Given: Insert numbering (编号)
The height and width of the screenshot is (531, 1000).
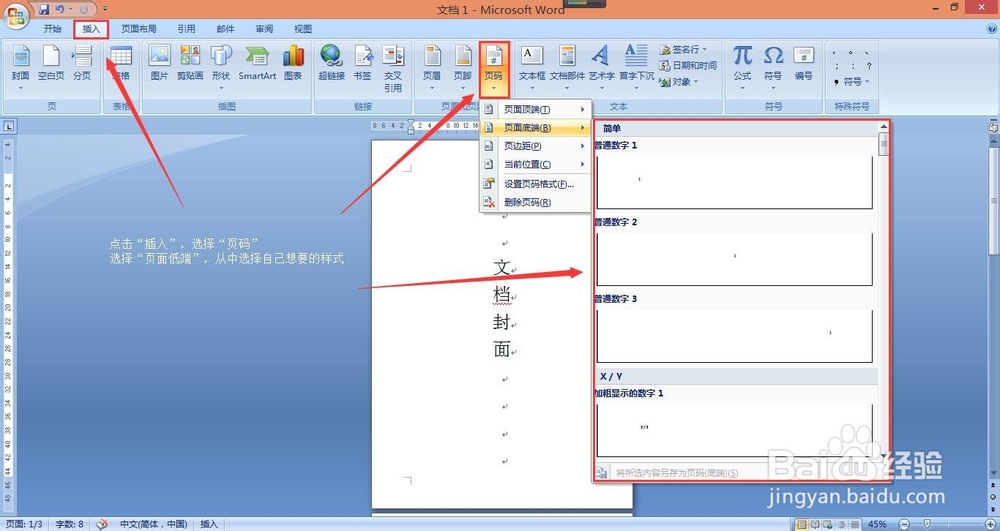Looking at the screenshot, I should [804, 64].
